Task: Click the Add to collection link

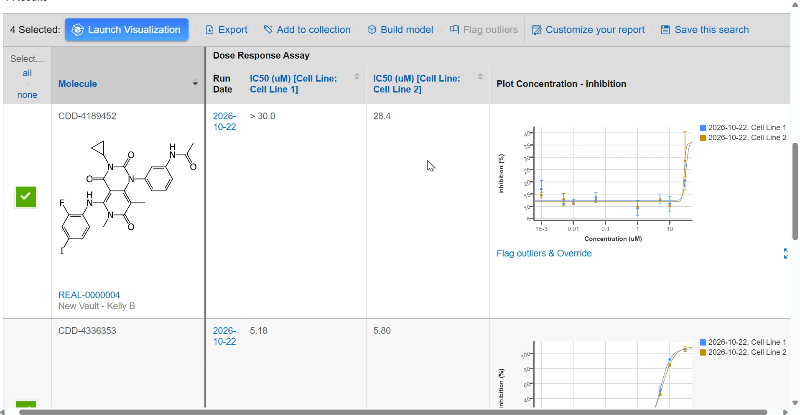Action: (313, 30)
